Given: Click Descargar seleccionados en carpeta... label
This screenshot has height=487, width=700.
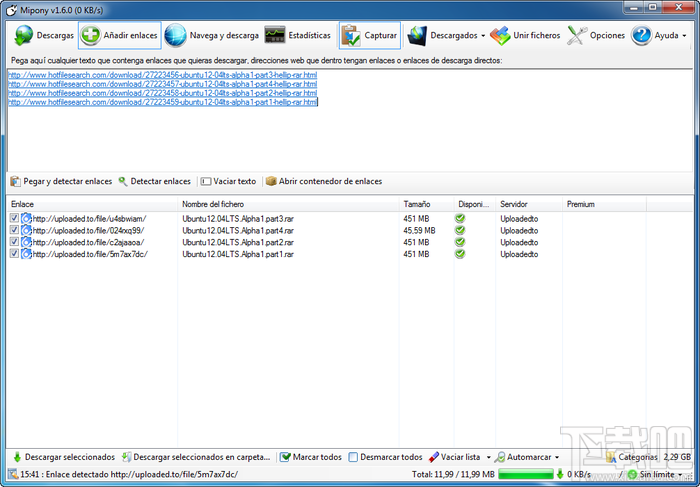Looking at the screenshot, I should pyautogui.click(x=202, y=457).
